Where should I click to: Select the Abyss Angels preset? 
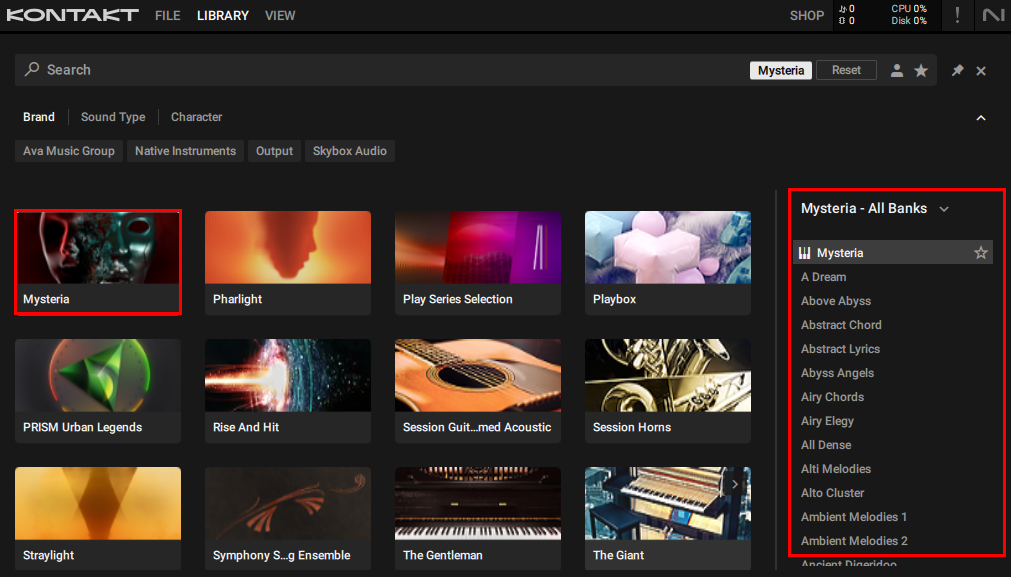837,373
